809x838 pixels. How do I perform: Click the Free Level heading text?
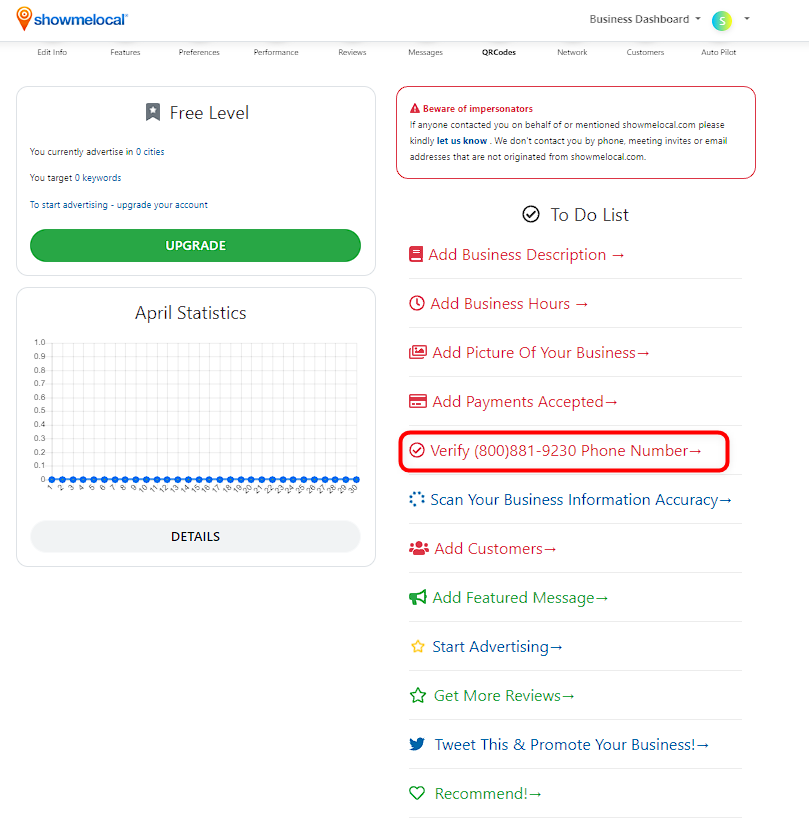click(x=209, y=113)
